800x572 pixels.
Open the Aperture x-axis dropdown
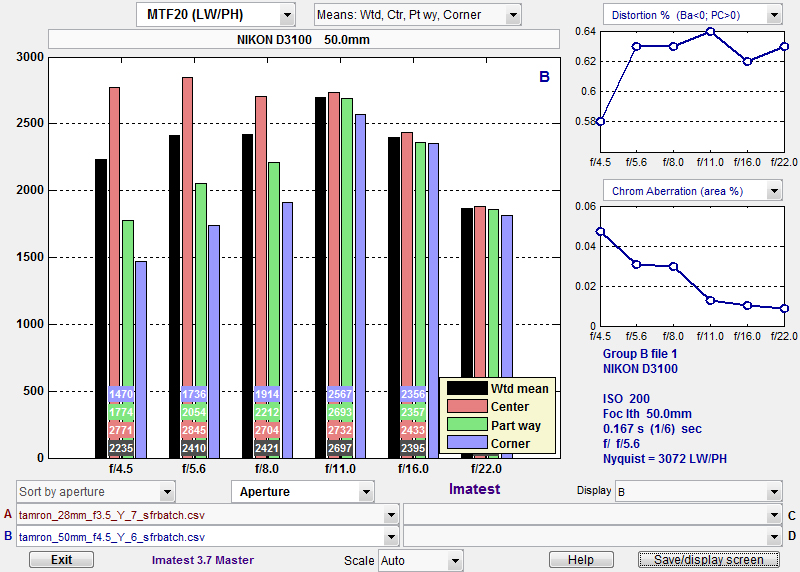coord(303,492)
